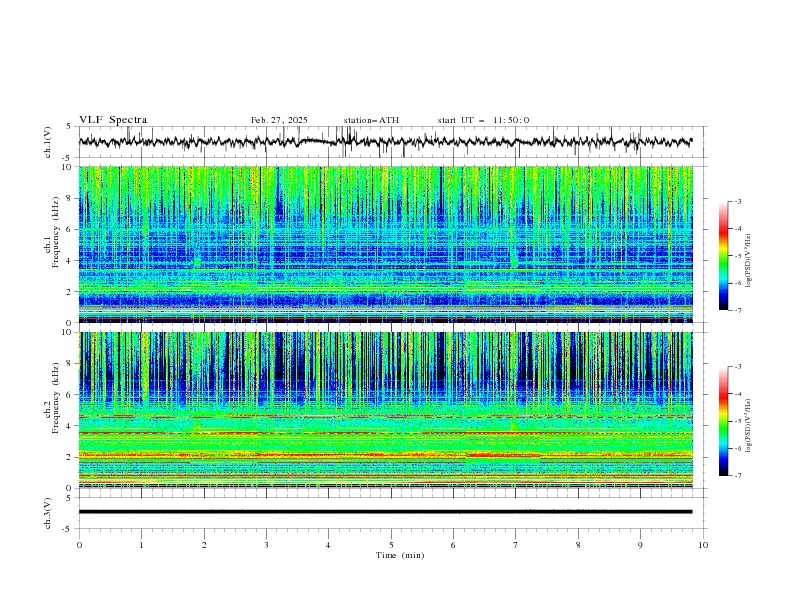Screen dimensions: 792x612
Task: Click the "7" tick on the time axis
Action: click(516, 545)
